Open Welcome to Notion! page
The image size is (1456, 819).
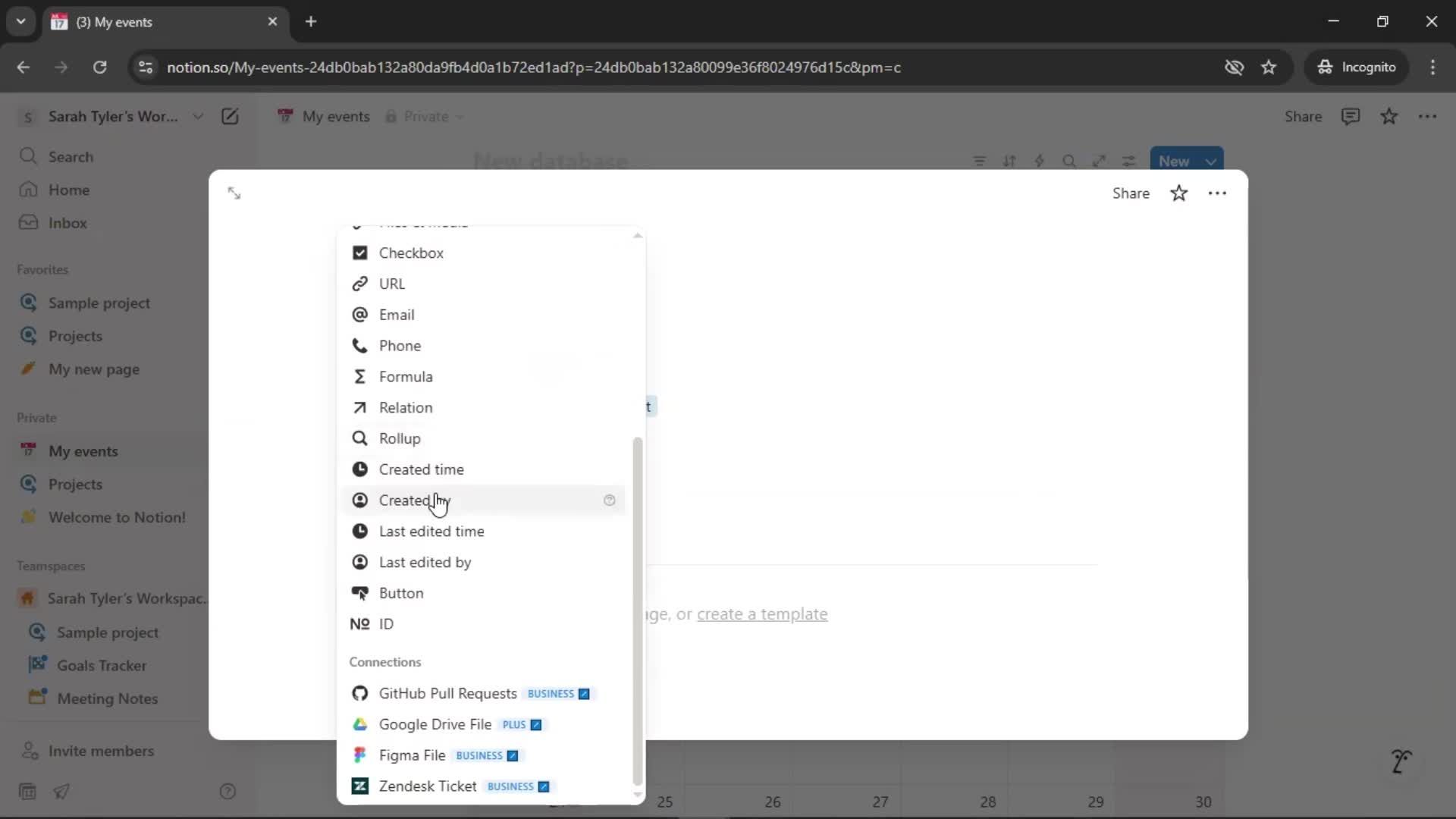click(x=117, y=517)
